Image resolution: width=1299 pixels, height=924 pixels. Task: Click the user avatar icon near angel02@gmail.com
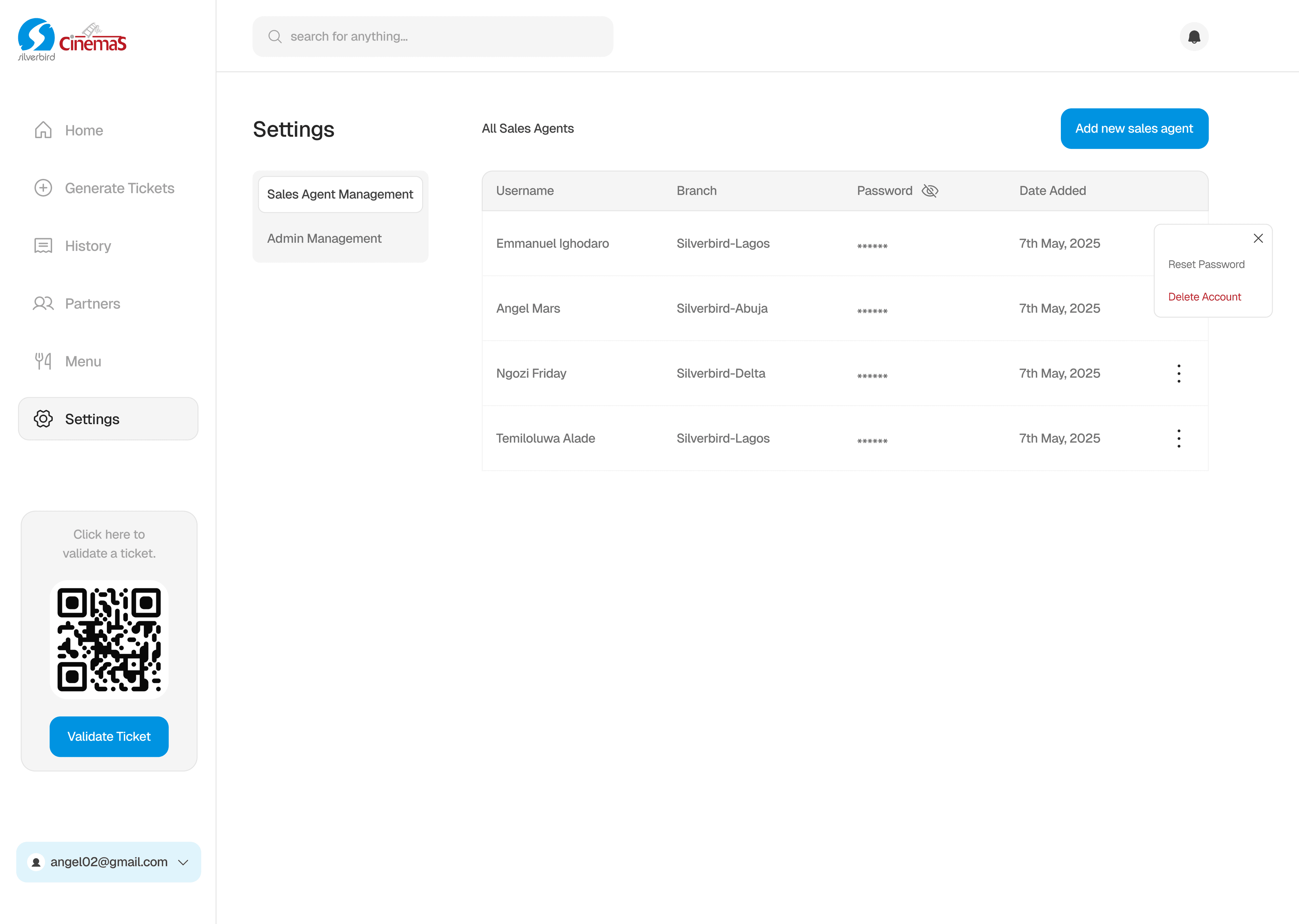tap(36, 862)
